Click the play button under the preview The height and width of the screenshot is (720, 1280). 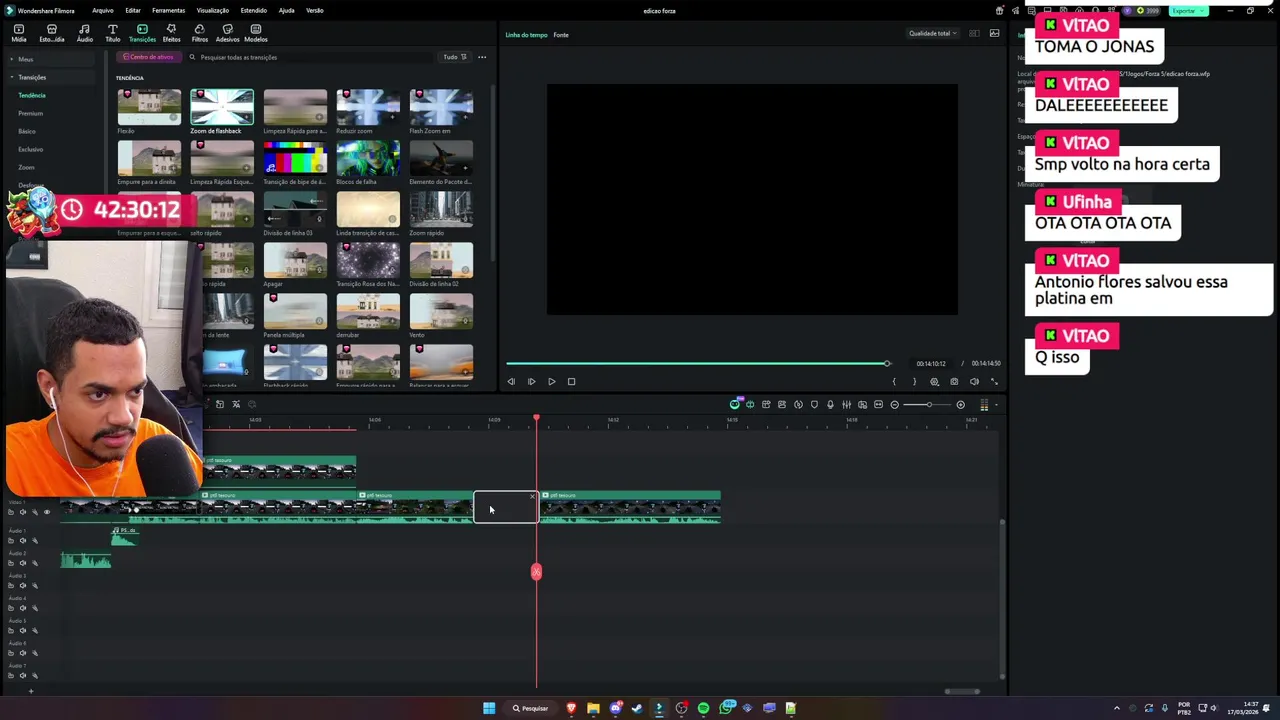click(551, 381)
